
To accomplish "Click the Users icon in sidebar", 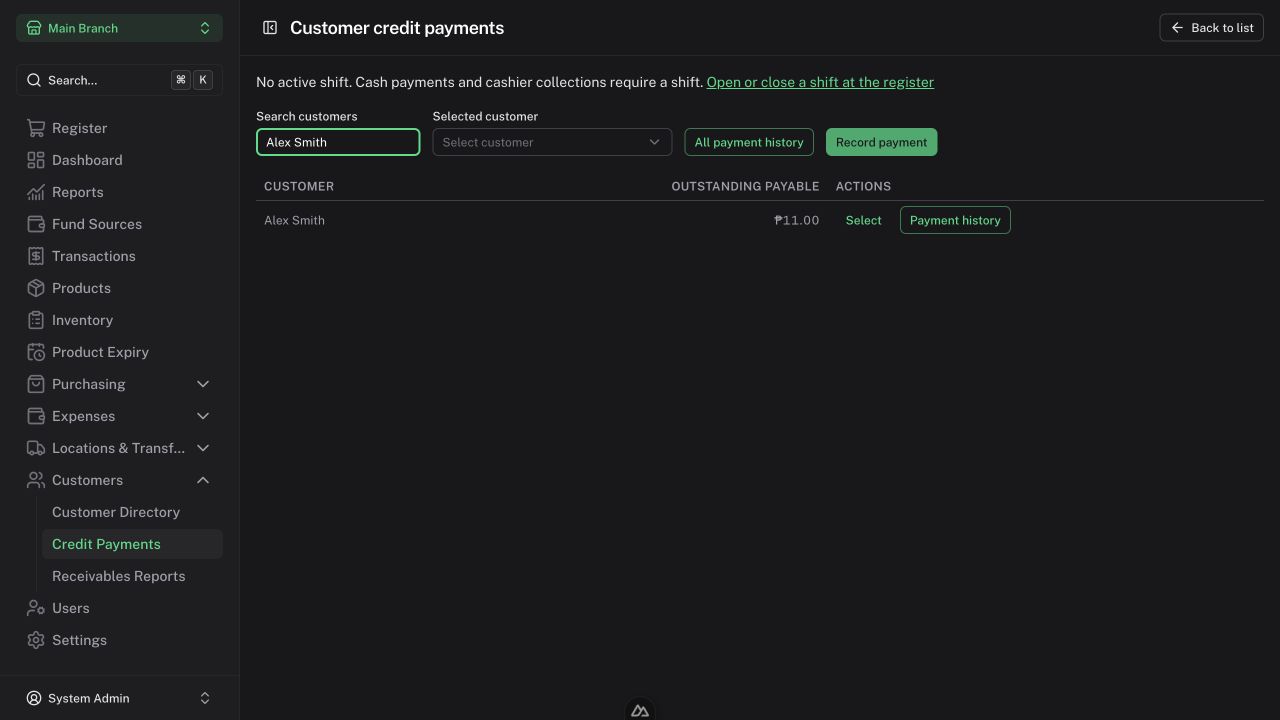I will pos(36,608).
